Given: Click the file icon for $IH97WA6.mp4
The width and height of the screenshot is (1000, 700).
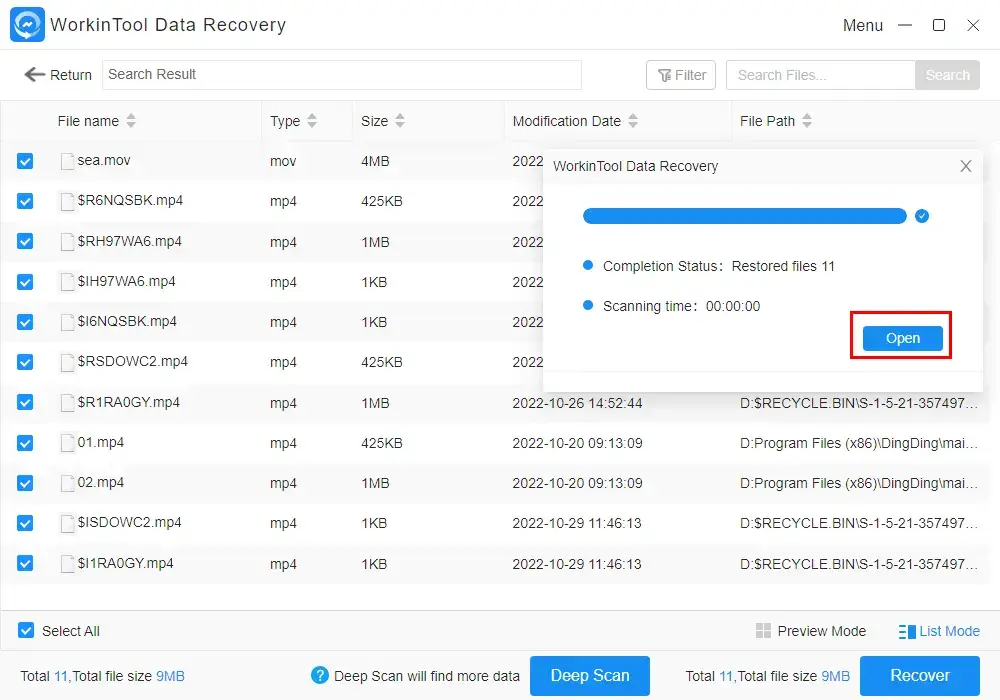Looking at the screenshot, I should tap(67, 282).
